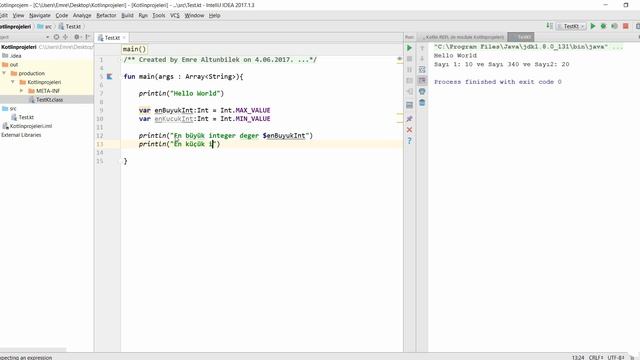Click Collapse All icon in Project panel

pyautogui.click(x=65, y=37)
